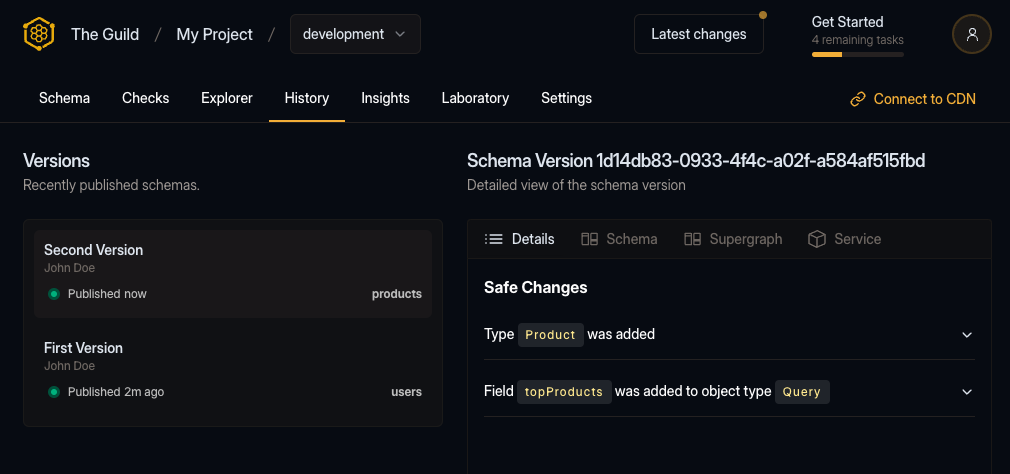1010x474 pixels.
Task: Open the development target dropdown
Action: click(x=355, y=34)
